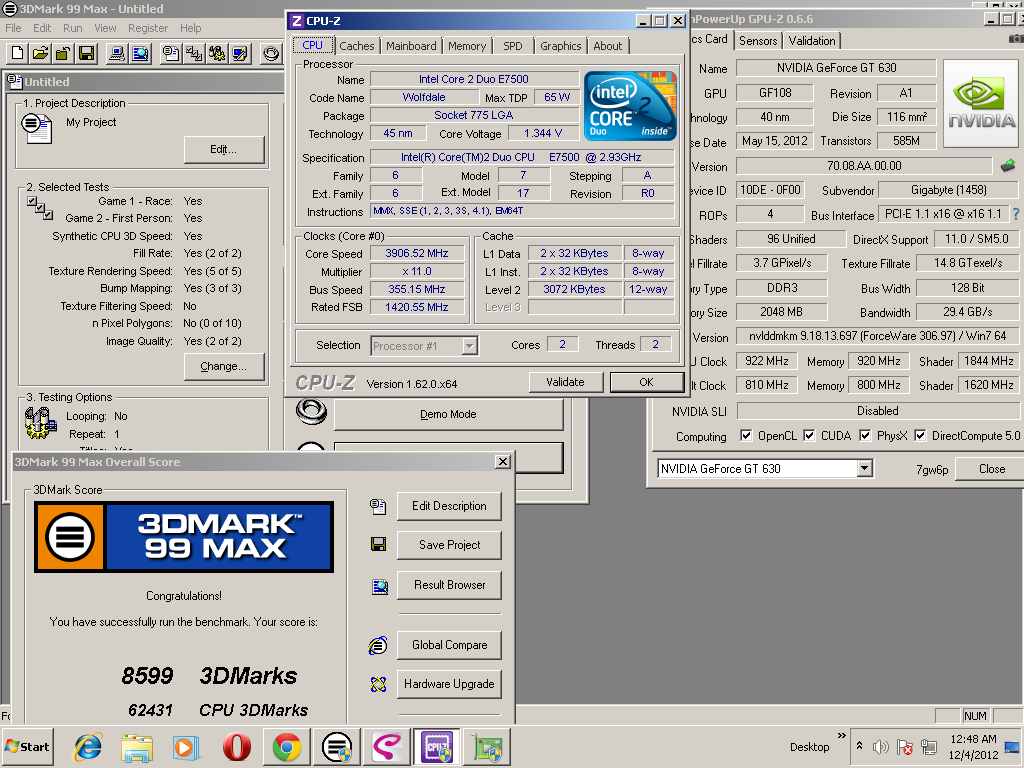Screen dimensions: 1024x768
Task: Click the Hardware Upgrade button
Action: (449, 684)
